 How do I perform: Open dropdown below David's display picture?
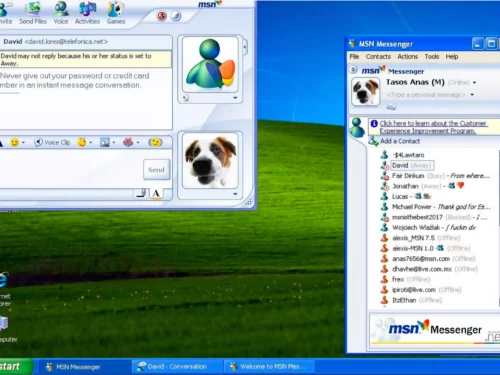[x=235, y=98]
